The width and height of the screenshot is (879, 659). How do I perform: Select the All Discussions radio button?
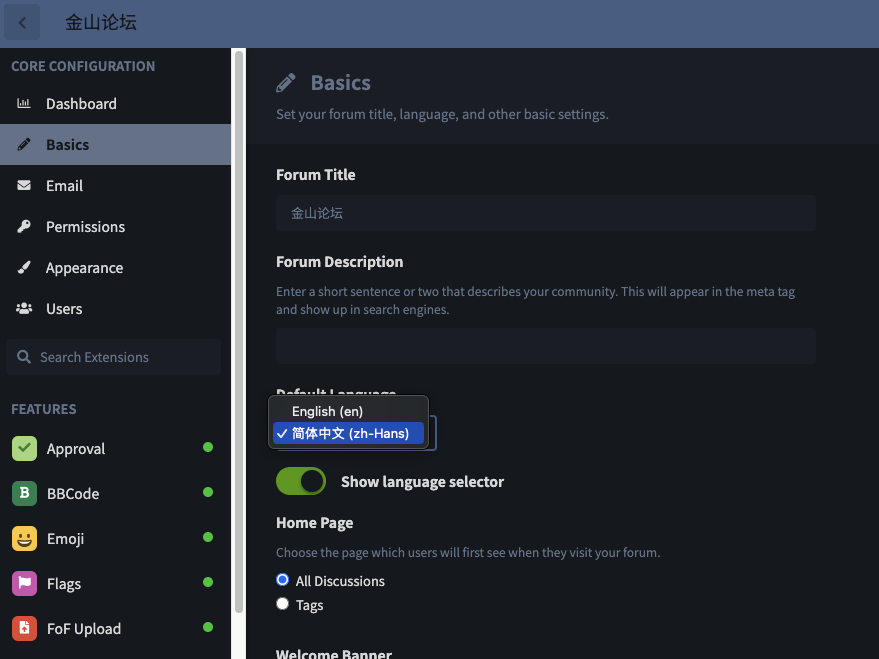[283, 580]
